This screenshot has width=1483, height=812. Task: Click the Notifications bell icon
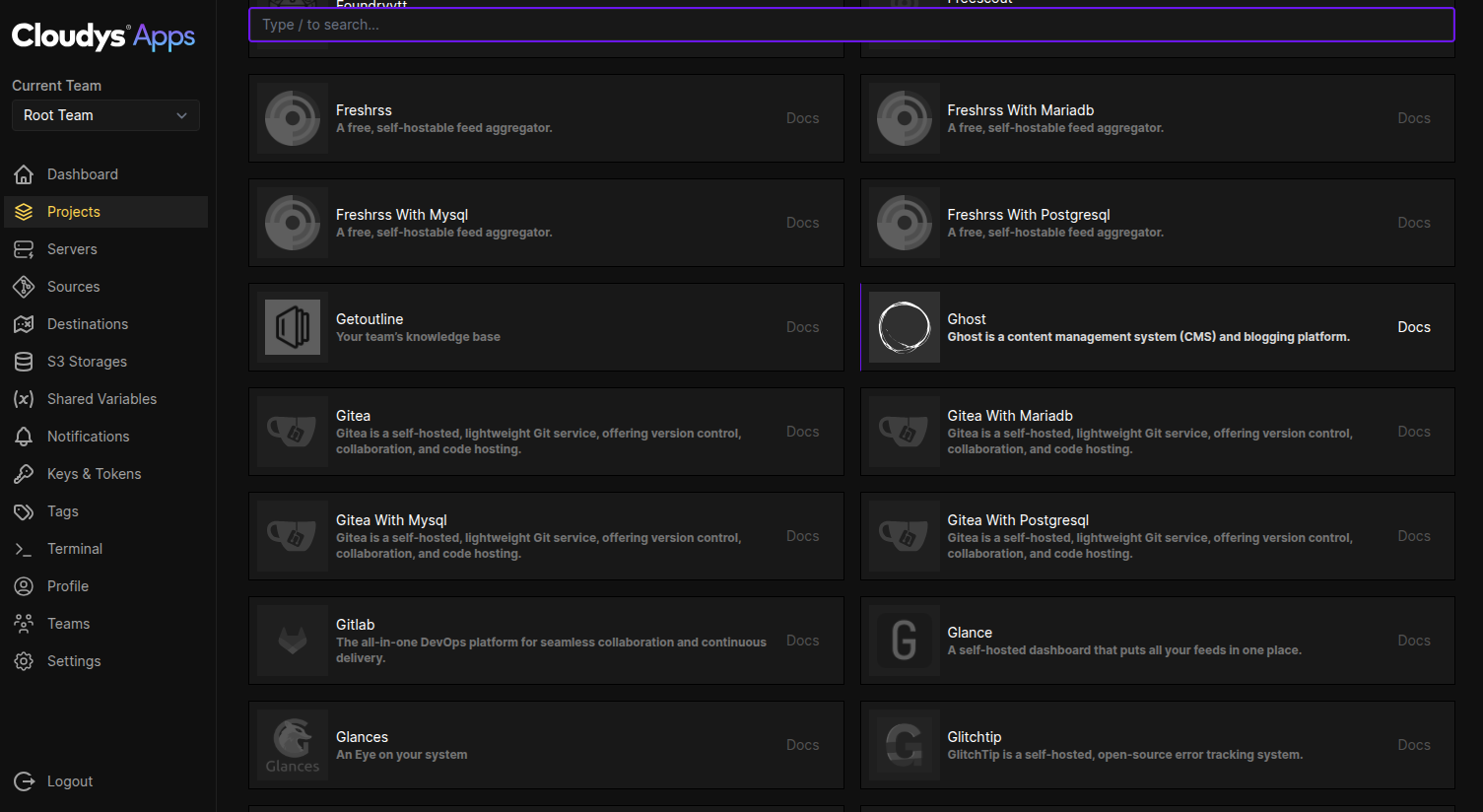(24, 437)
